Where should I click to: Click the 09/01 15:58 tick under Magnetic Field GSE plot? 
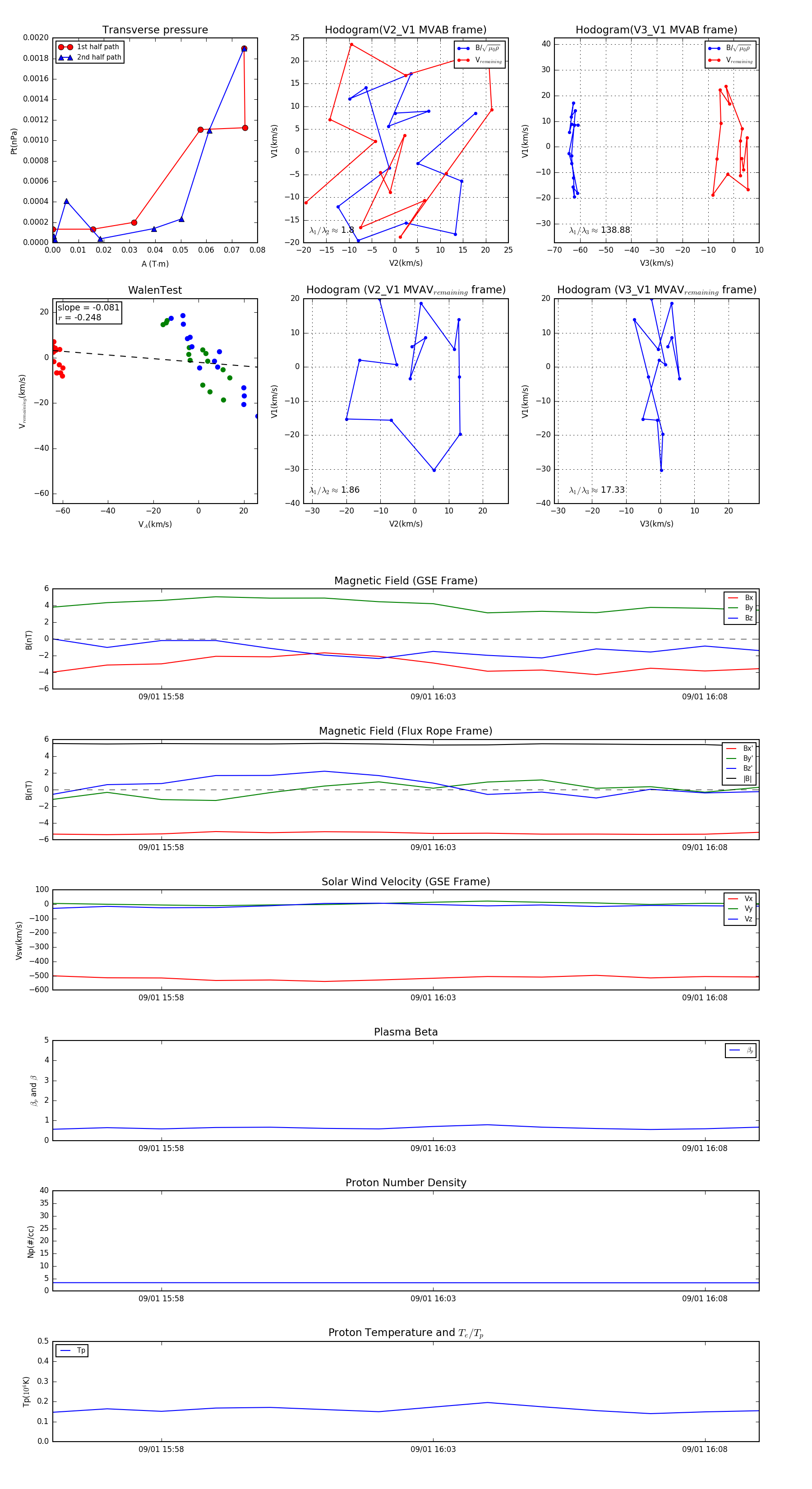(161, 697)
